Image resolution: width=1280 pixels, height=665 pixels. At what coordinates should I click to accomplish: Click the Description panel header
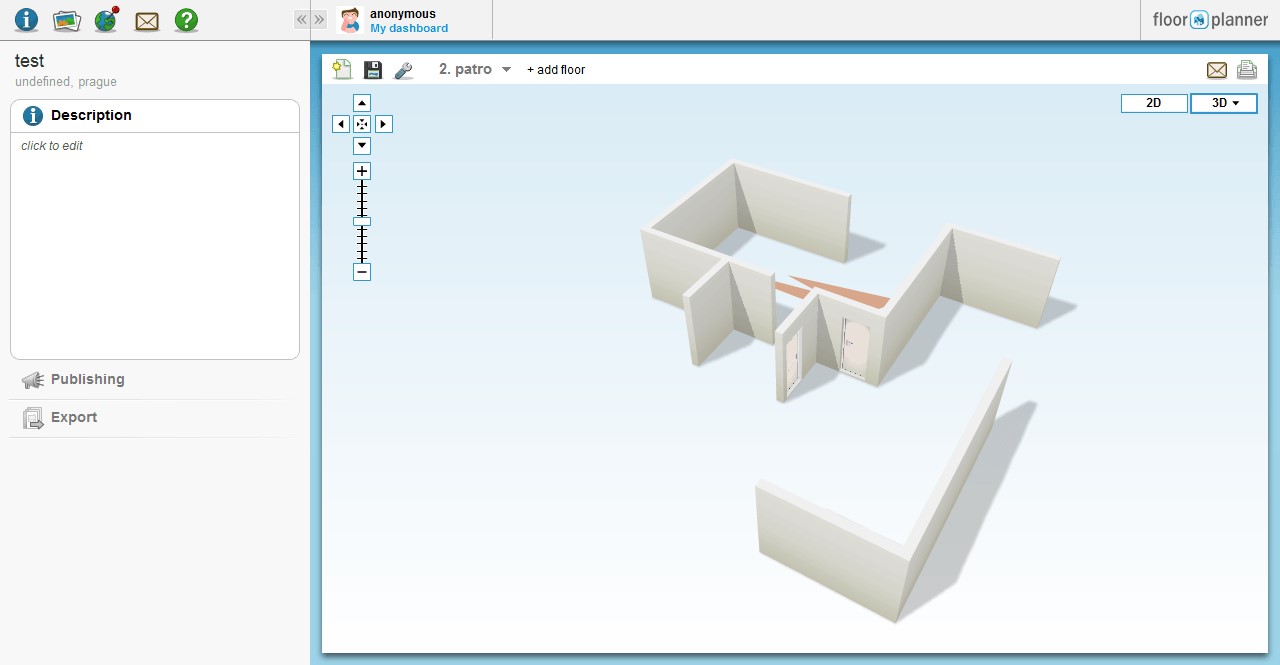(155, 116)
